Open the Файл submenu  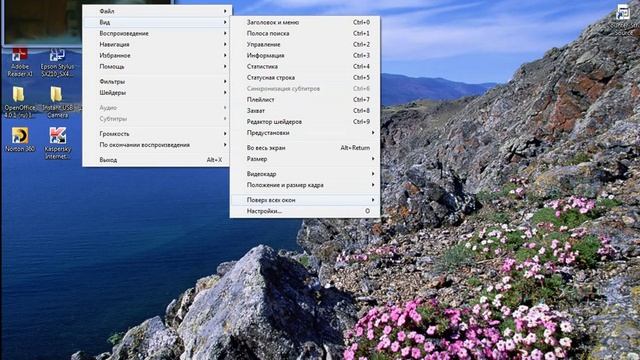157,11
